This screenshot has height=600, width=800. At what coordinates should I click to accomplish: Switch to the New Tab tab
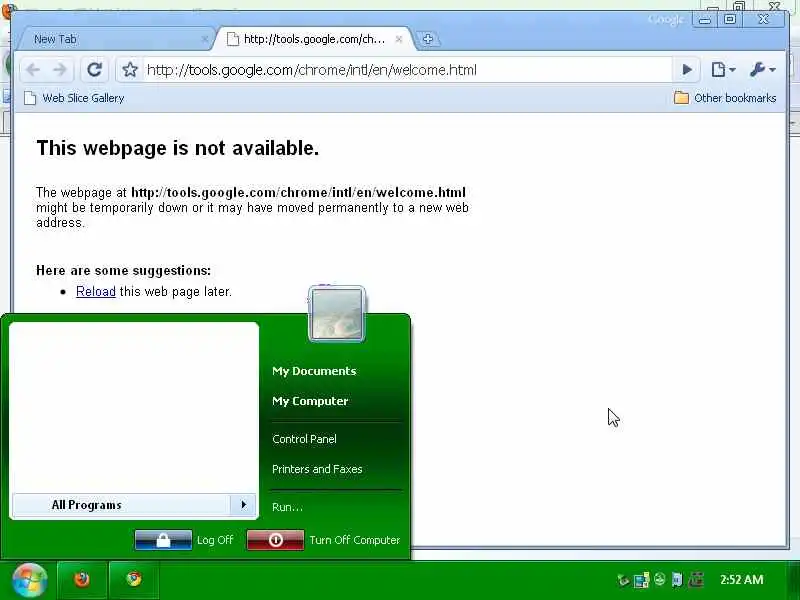tap(116, 39)
